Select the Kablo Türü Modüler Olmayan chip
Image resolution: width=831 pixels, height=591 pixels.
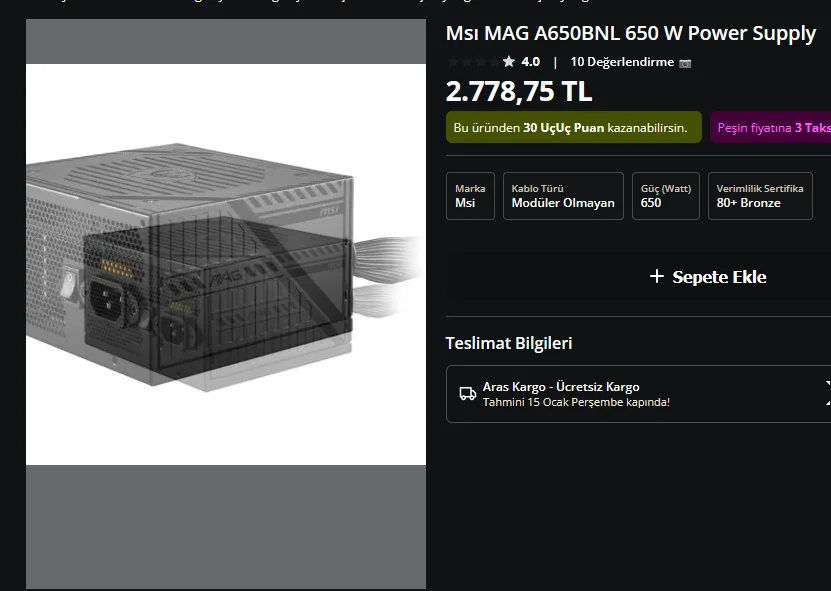click(563, 196)
